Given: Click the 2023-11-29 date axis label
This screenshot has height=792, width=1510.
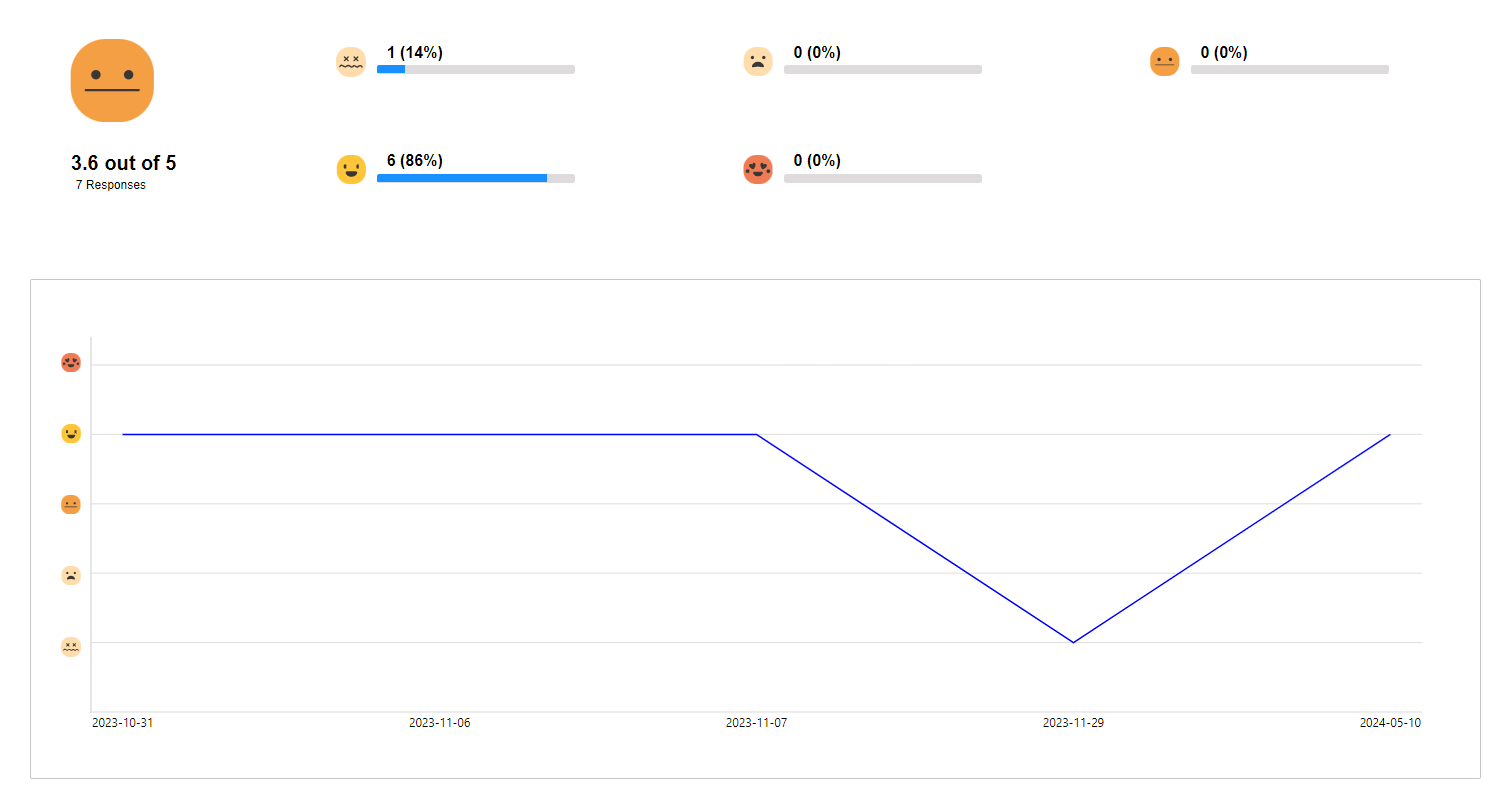Looking at the screenshot, I should (x=1073, y=723).
